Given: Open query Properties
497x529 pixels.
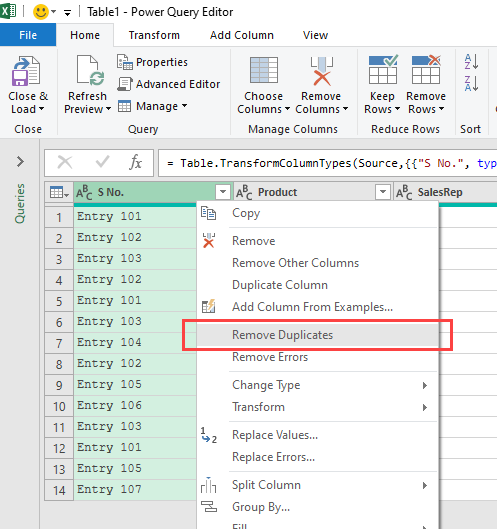Looking at the screenshot, I should pyautogui.click(x=152, y=62).
